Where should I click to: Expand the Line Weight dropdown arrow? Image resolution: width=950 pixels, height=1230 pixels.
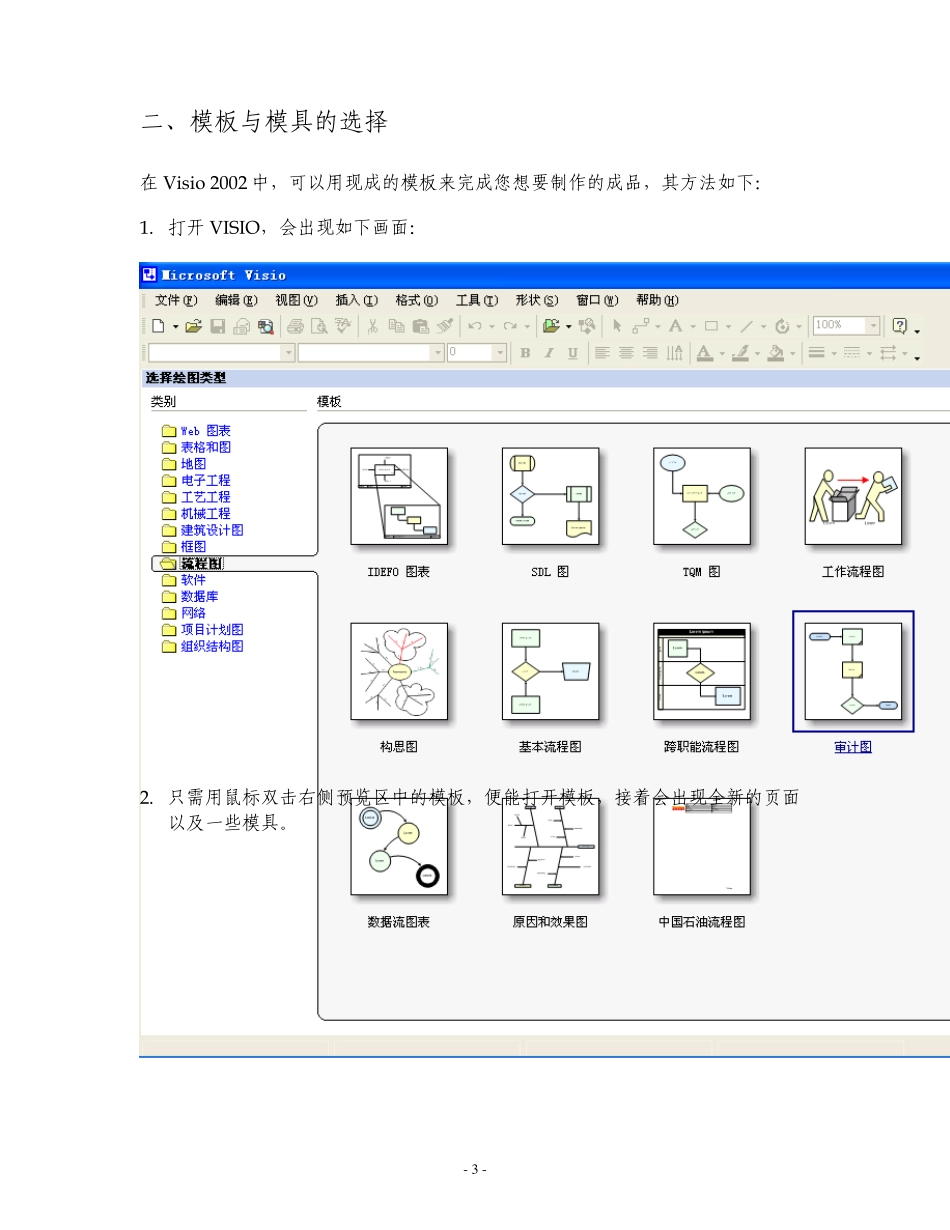tap(834, 353)
